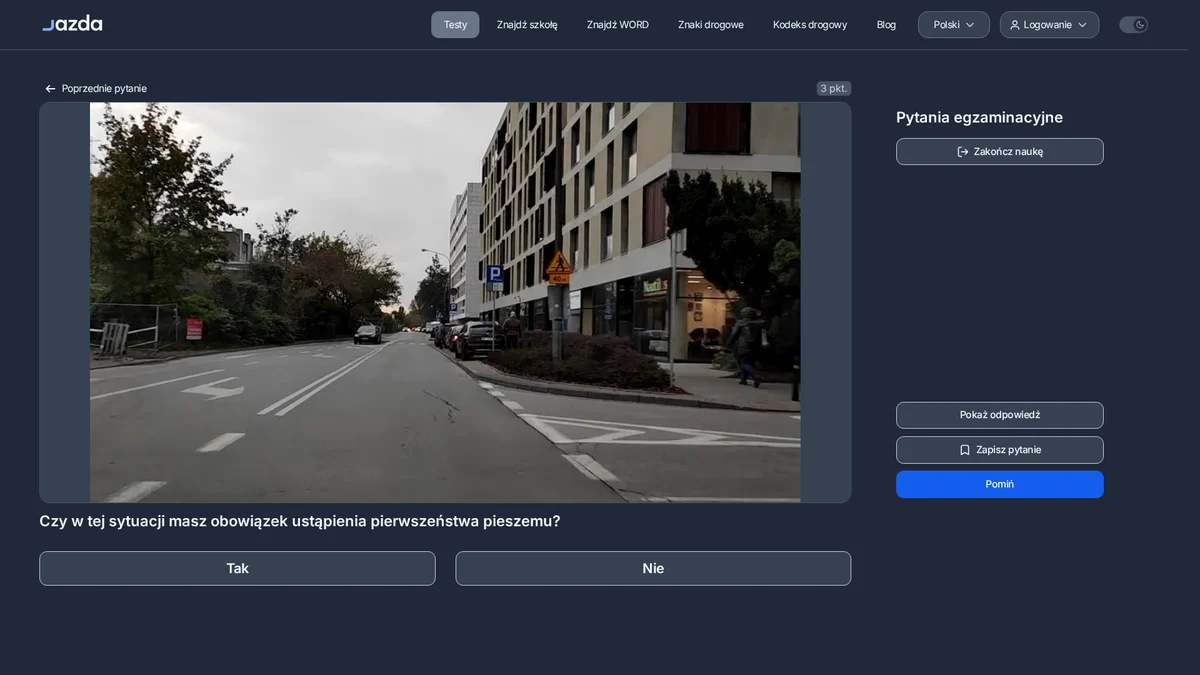1200x675 pixels.
Task: Click the question text about pieszemu
Action: pyautogui.click(x=300, y=521)
